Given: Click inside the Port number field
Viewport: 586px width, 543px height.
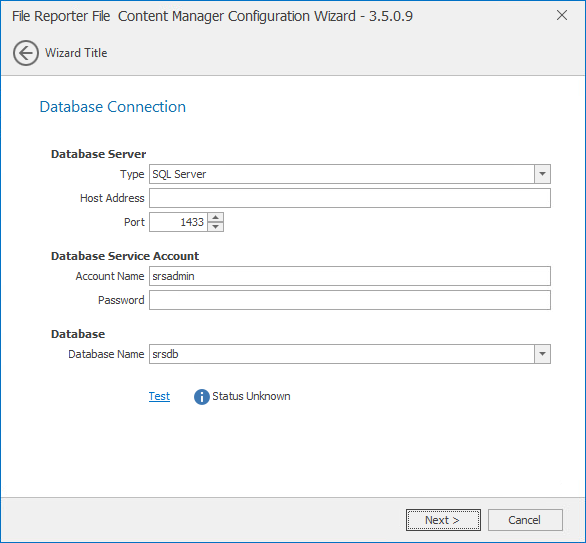Looking at the screenshot, I should pyautogui.click(x=179, y=222).
